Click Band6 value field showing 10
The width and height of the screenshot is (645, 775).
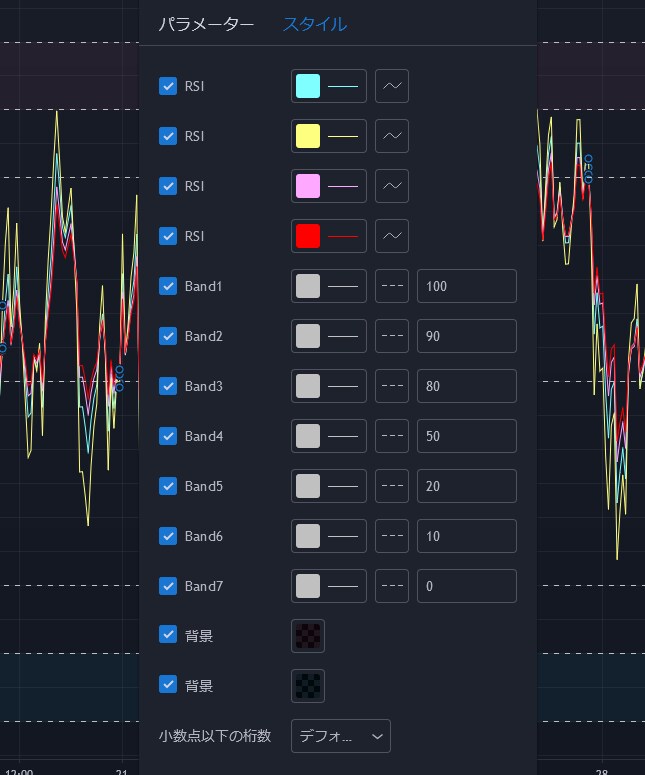pyautogui.click(x=467, y=536)
